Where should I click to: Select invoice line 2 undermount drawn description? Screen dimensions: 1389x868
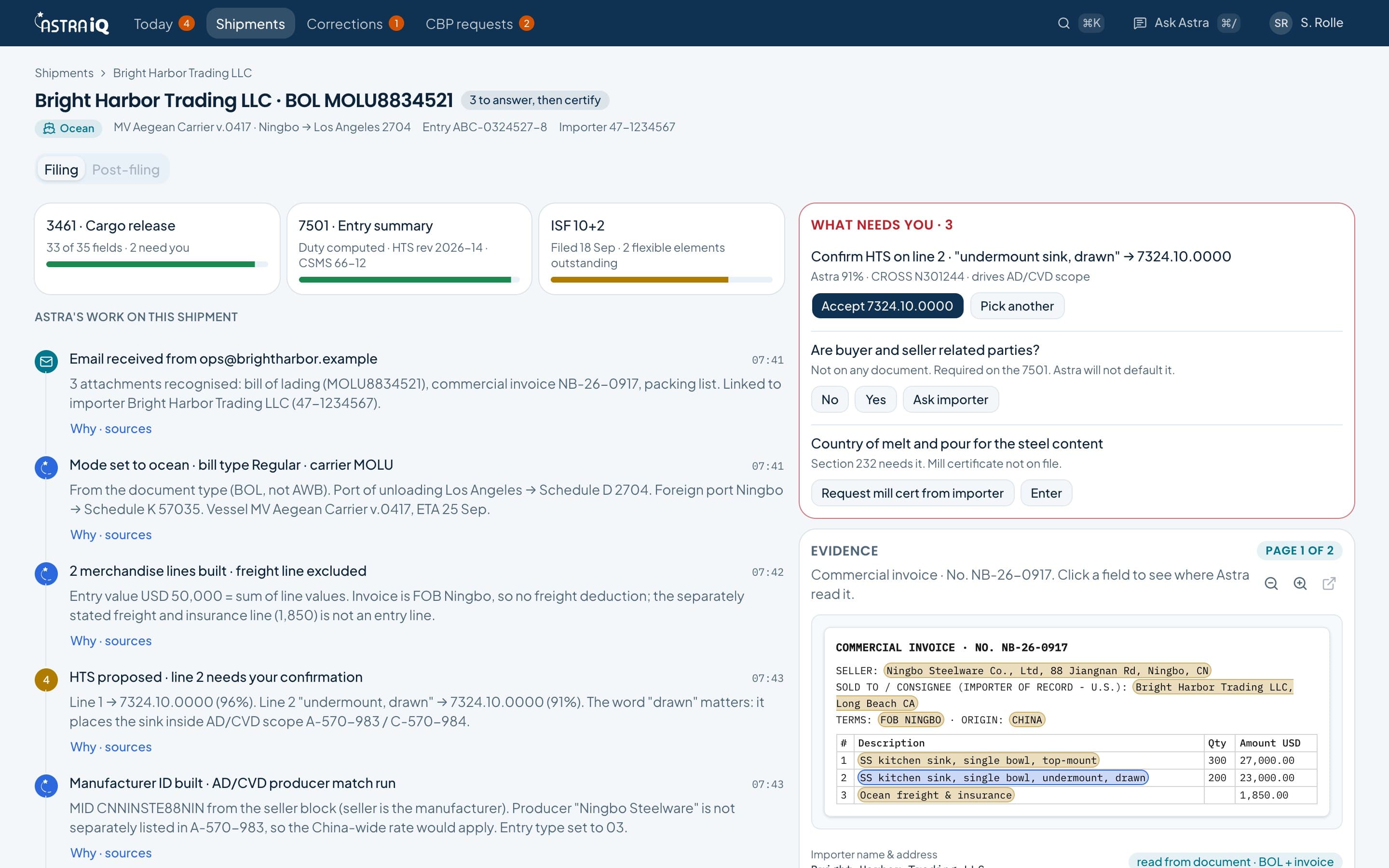pyautogui.click(x=1002, y=778)
